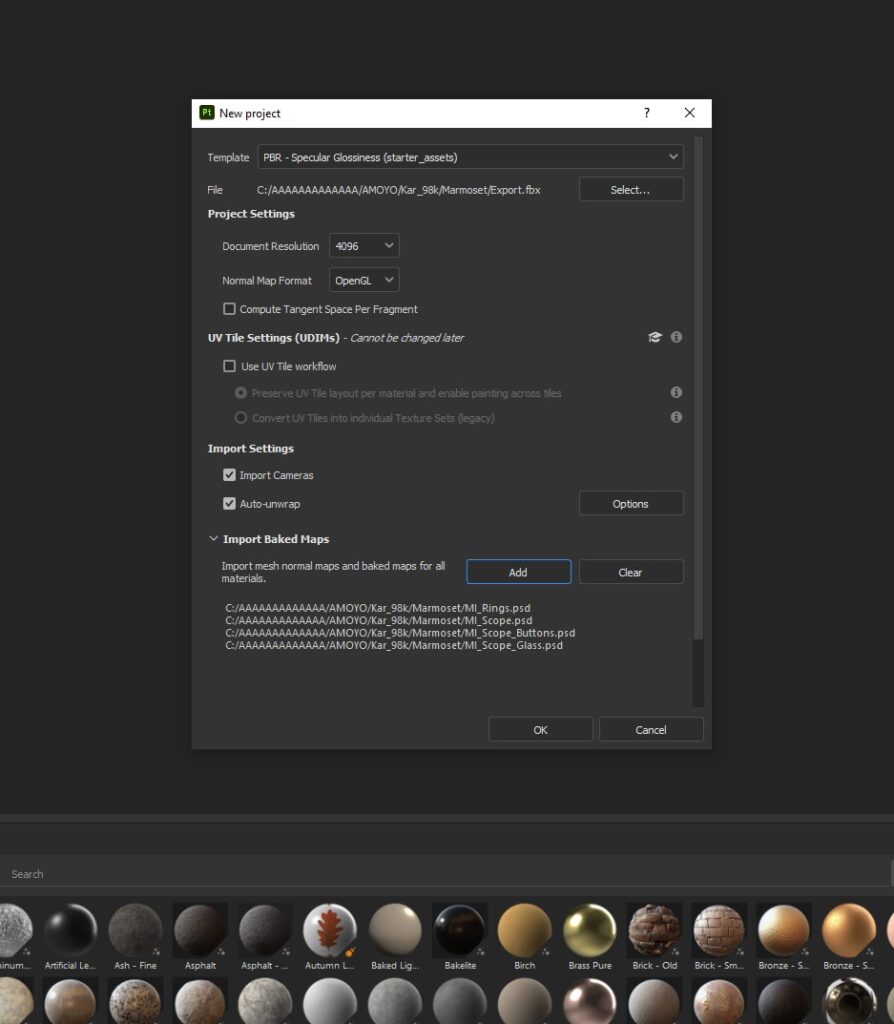The image size is (894, 1024).
Task: Open the UDIM tutorial graduation-cap icon
Action: 654,337
